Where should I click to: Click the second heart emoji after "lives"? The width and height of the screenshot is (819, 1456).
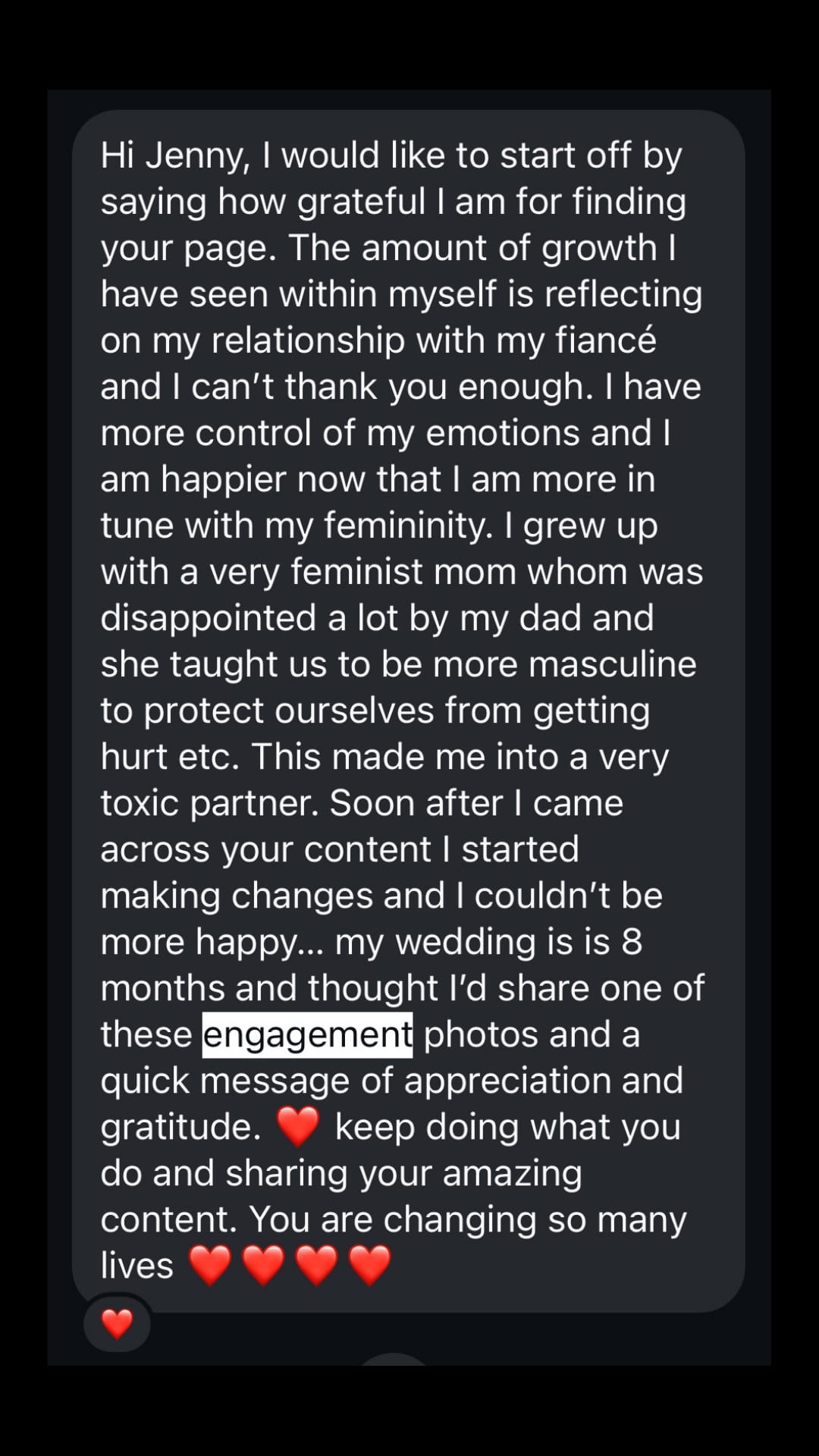[263, 1266]
